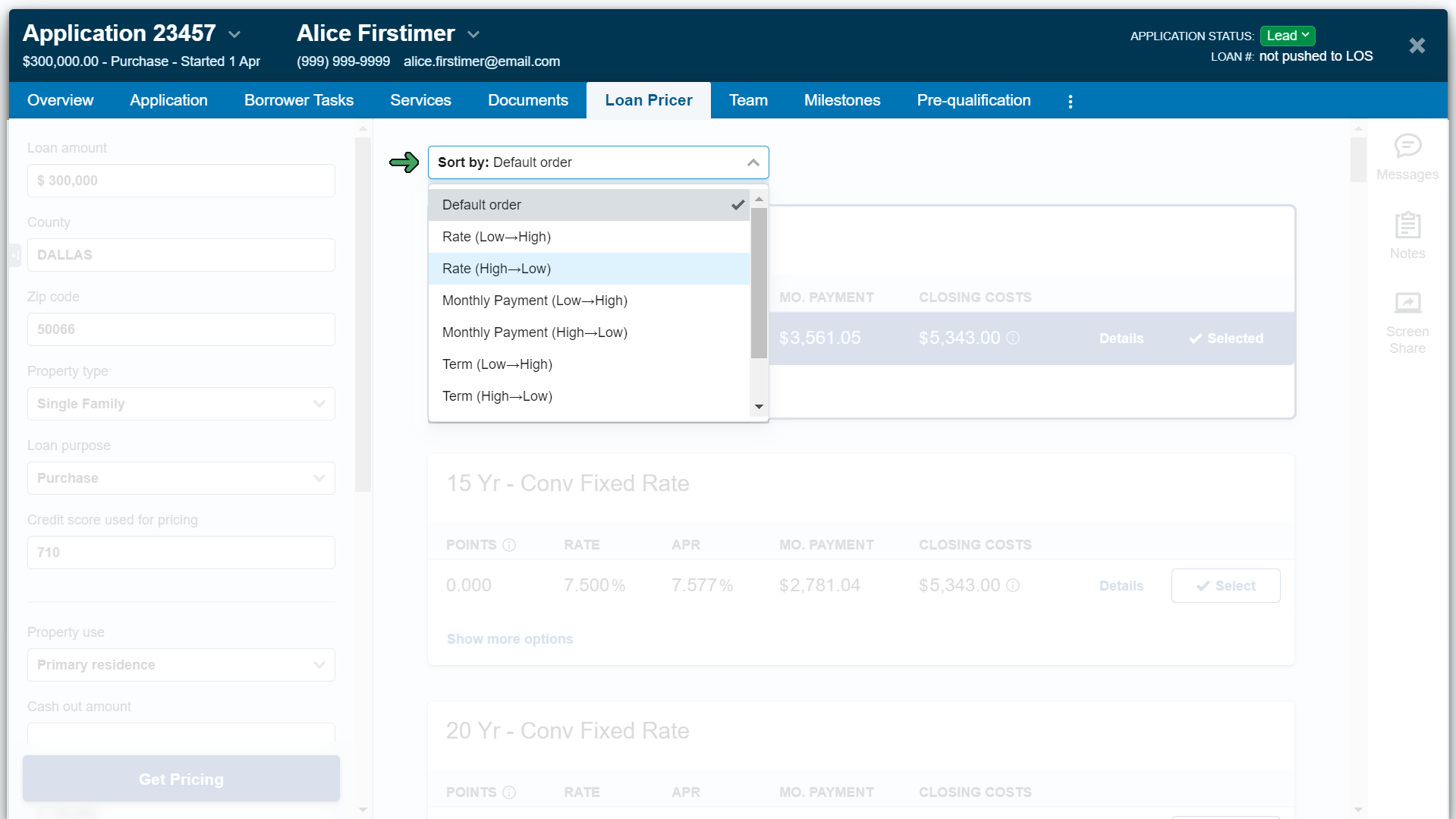Select Rate (High→Low) sort option
Screen dimensions: 1456x819
tap(496, 269)
